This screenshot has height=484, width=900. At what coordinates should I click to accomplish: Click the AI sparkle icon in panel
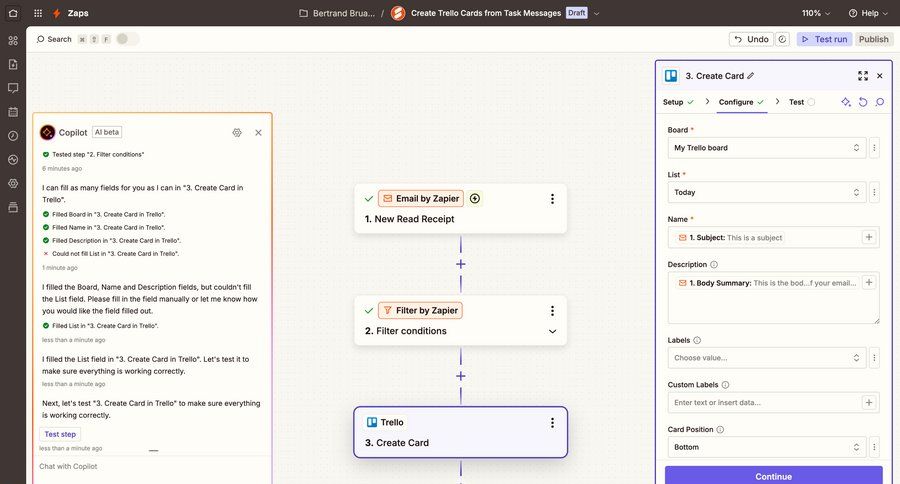click(846, 102)
